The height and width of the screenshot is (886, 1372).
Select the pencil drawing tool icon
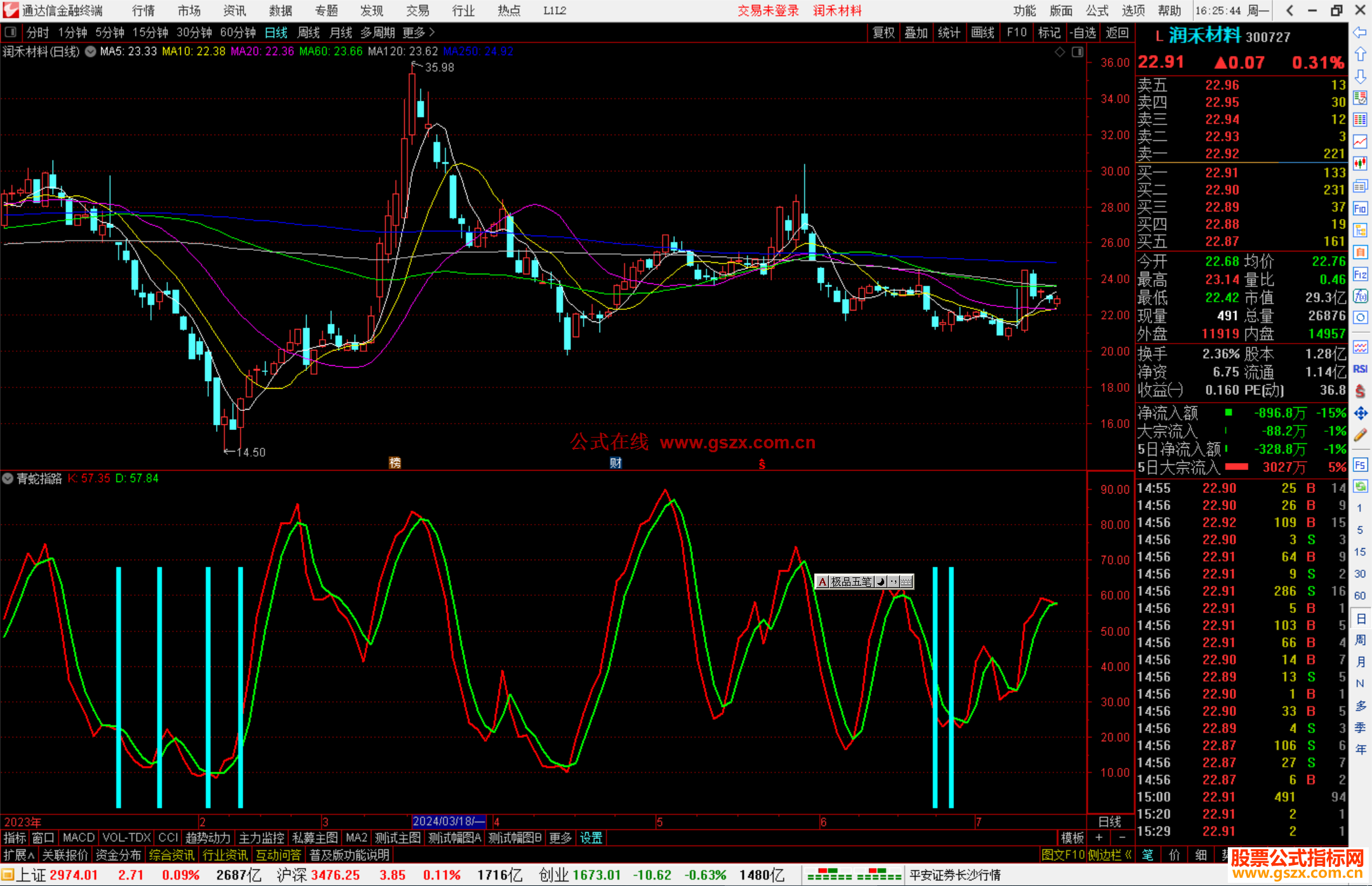pyautogui.click(x=1360, y=435)
